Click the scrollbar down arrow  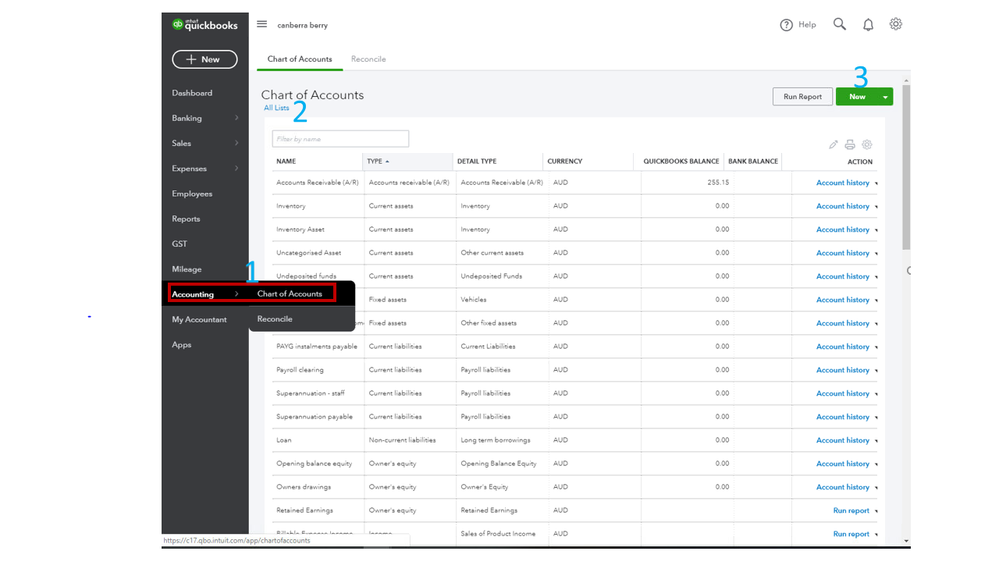pos(906,541)
